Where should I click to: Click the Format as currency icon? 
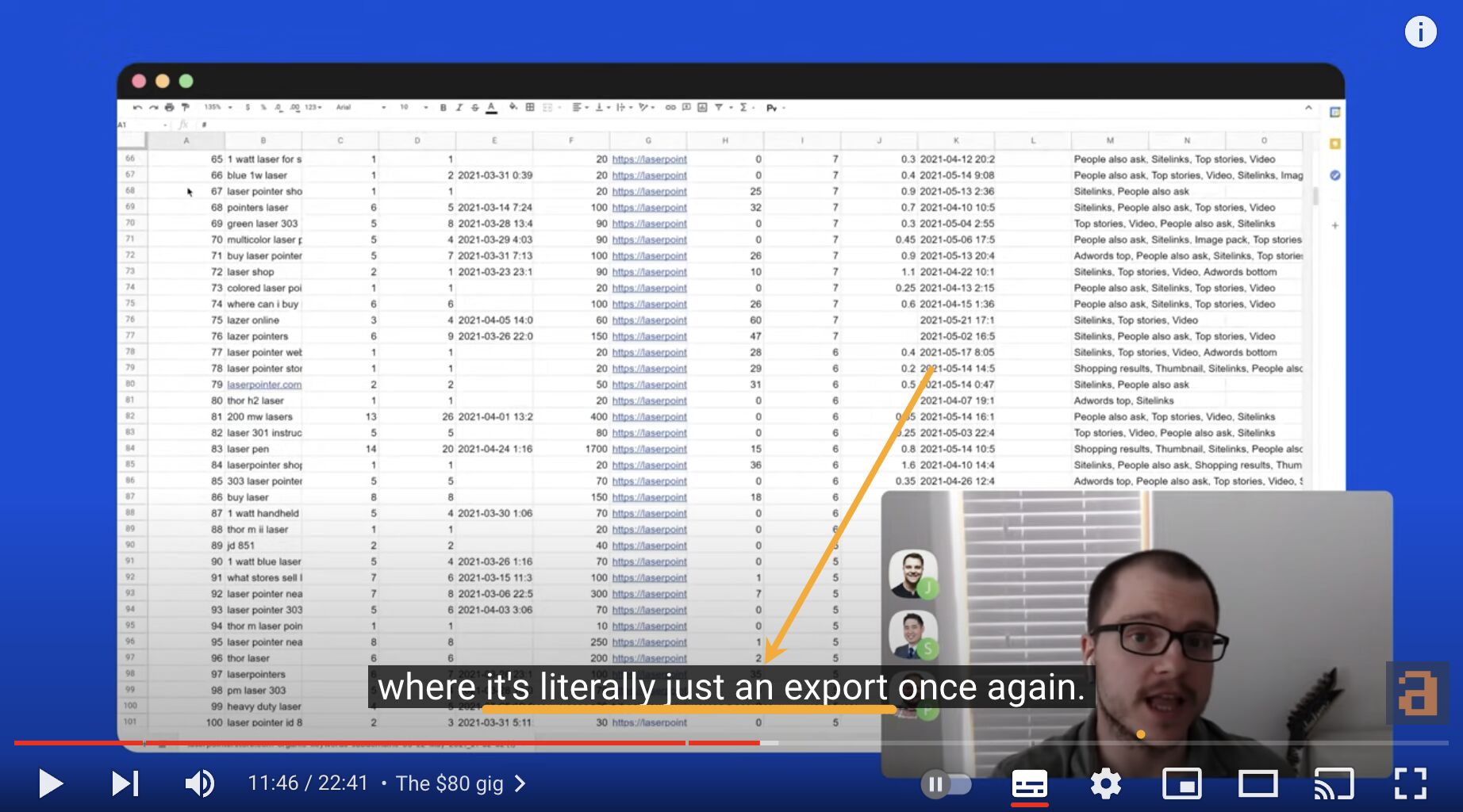click(x=247, y=107)
